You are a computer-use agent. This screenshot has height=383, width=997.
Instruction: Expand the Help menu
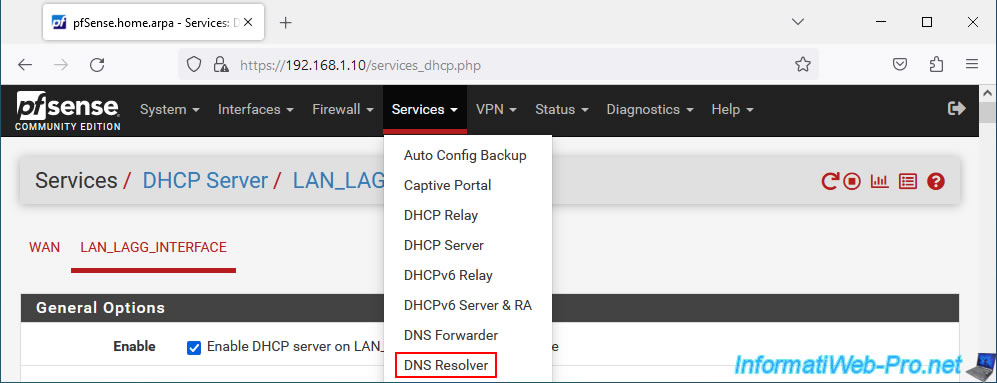click(x=732, y=109)
